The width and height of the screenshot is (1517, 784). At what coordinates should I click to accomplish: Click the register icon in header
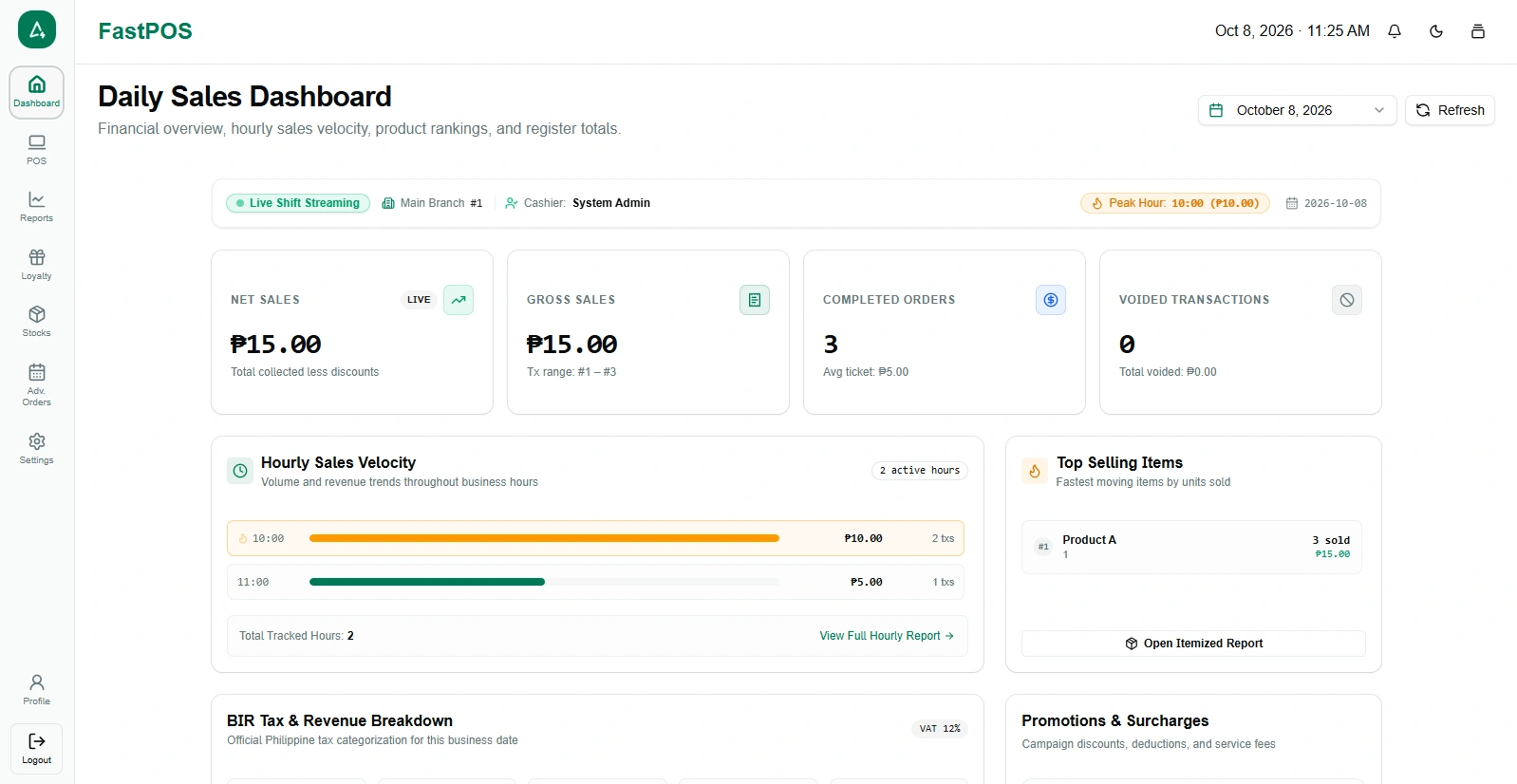pos(1478,31)
